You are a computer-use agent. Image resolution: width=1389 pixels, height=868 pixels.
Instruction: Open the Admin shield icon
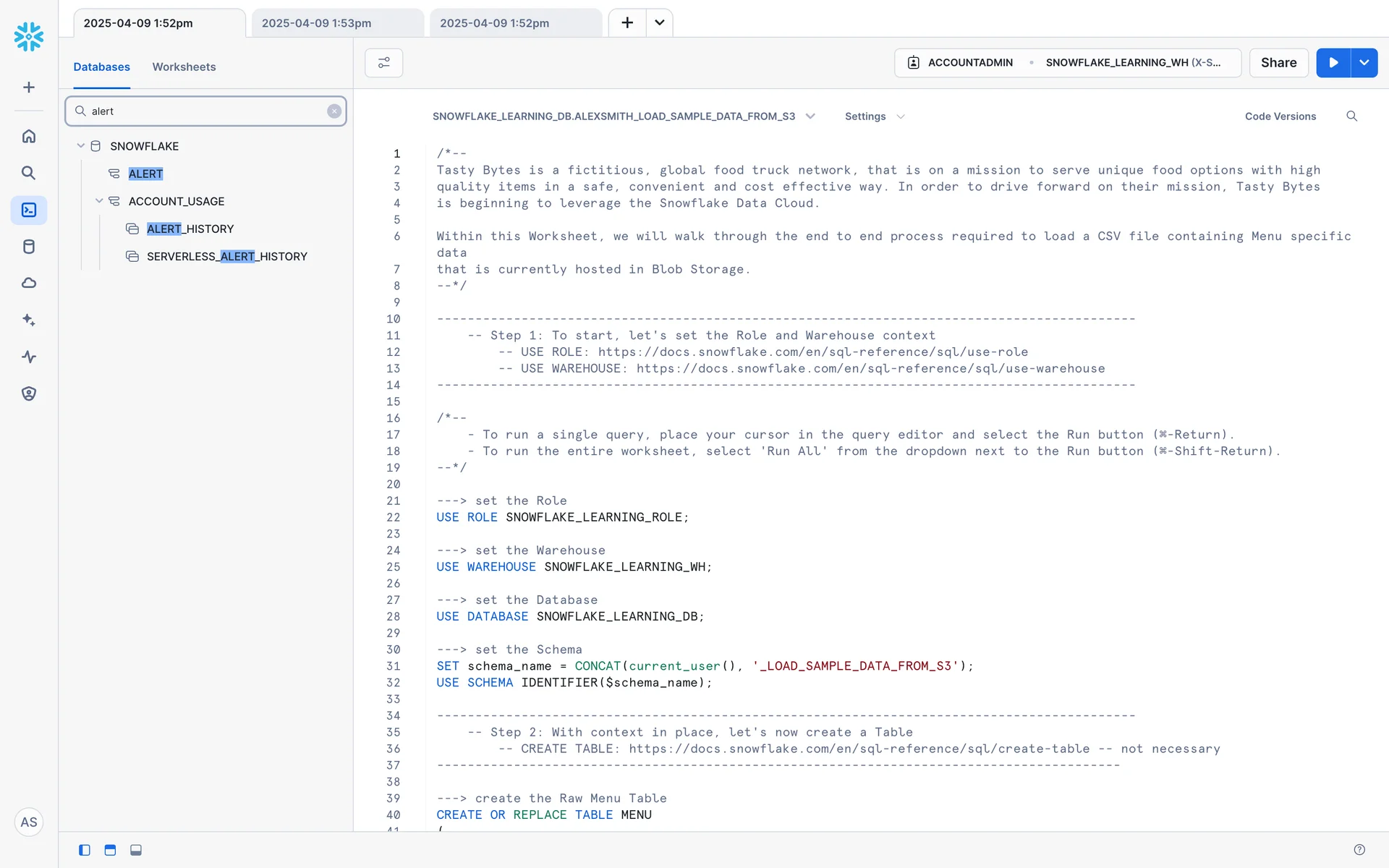[29, 393]
